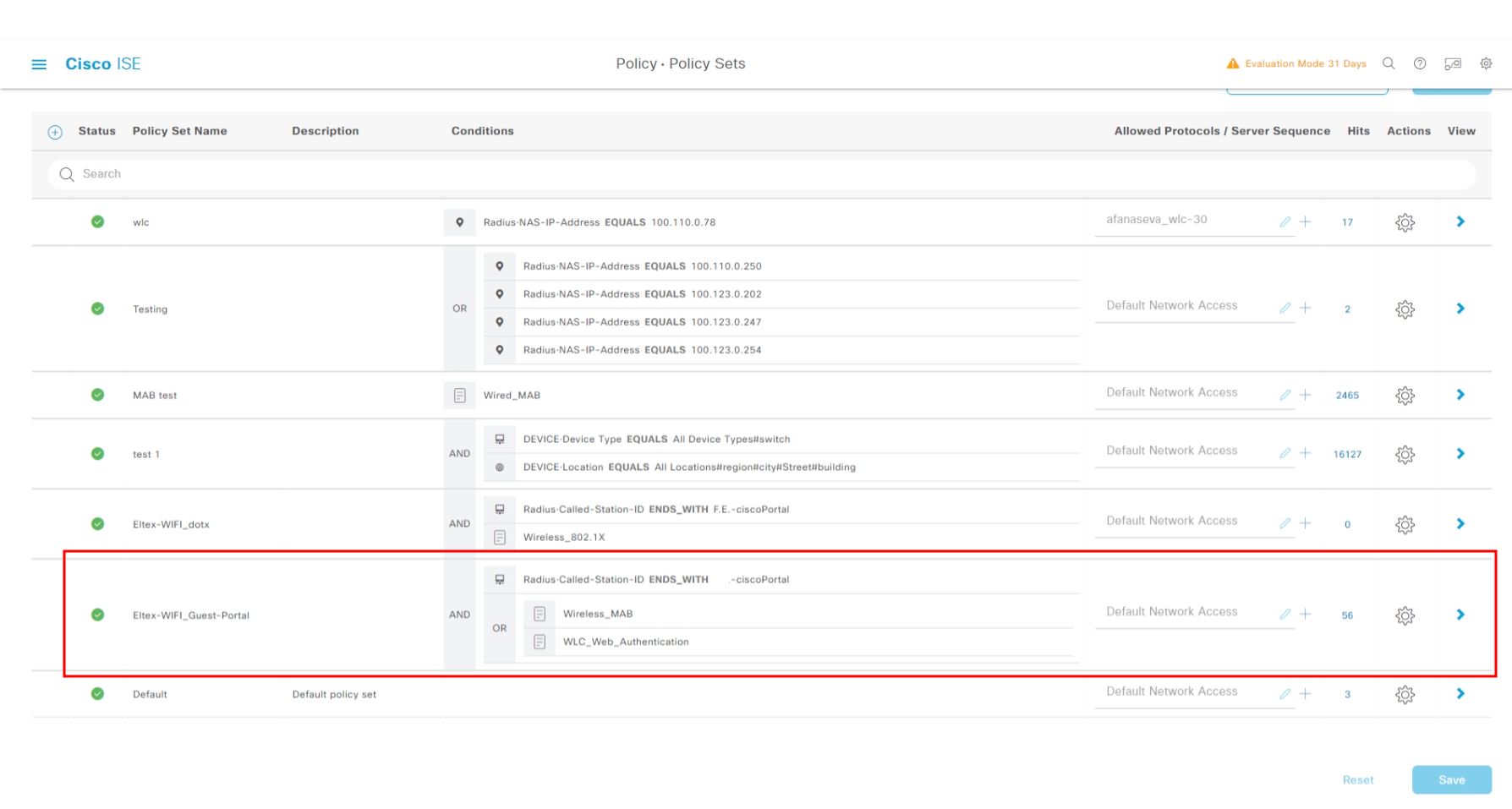The width and height of the screenshot is (1512, 809).
Task: Add allowed protocol plus for MAB test
Action: coord(1306,395)
